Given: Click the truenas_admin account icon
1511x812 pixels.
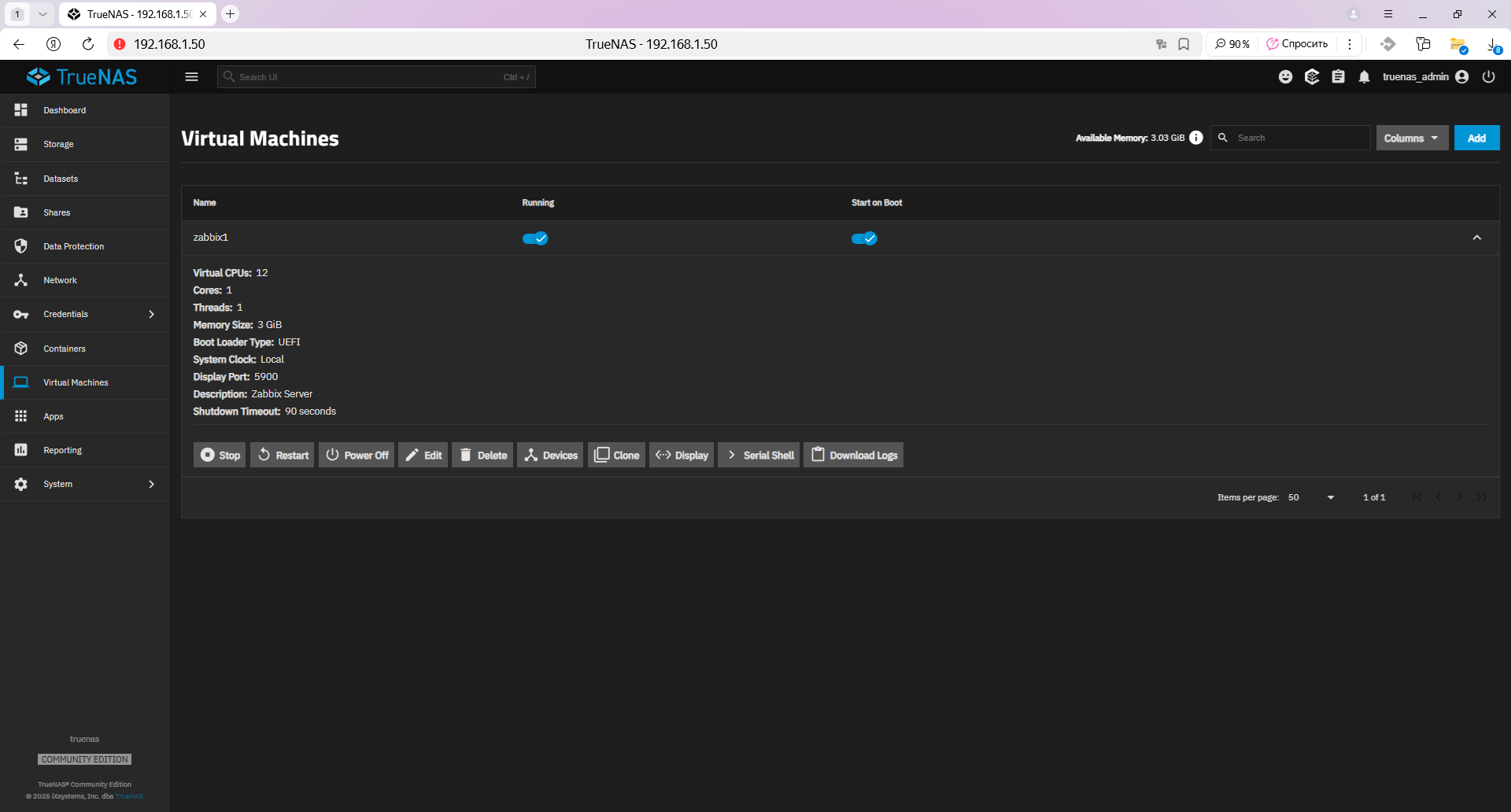Looking at the screenshot, I should pyautogui.click(x=1462, y=76).
